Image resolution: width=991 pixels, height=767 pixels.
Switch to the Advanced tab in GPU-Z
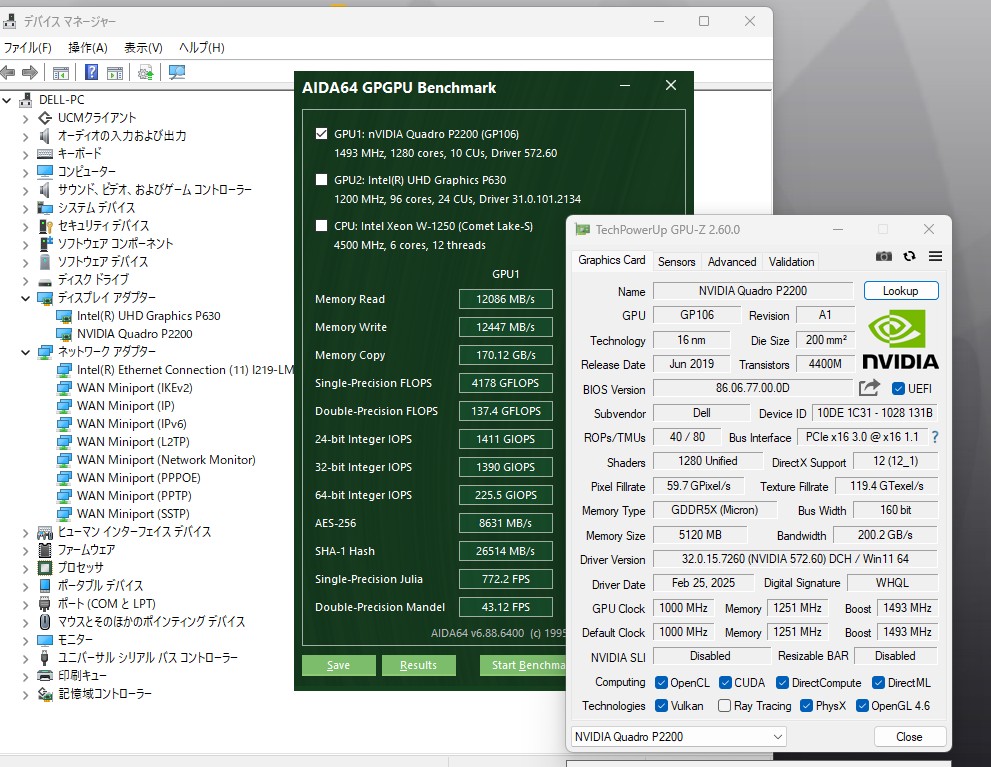coord(732,262)
